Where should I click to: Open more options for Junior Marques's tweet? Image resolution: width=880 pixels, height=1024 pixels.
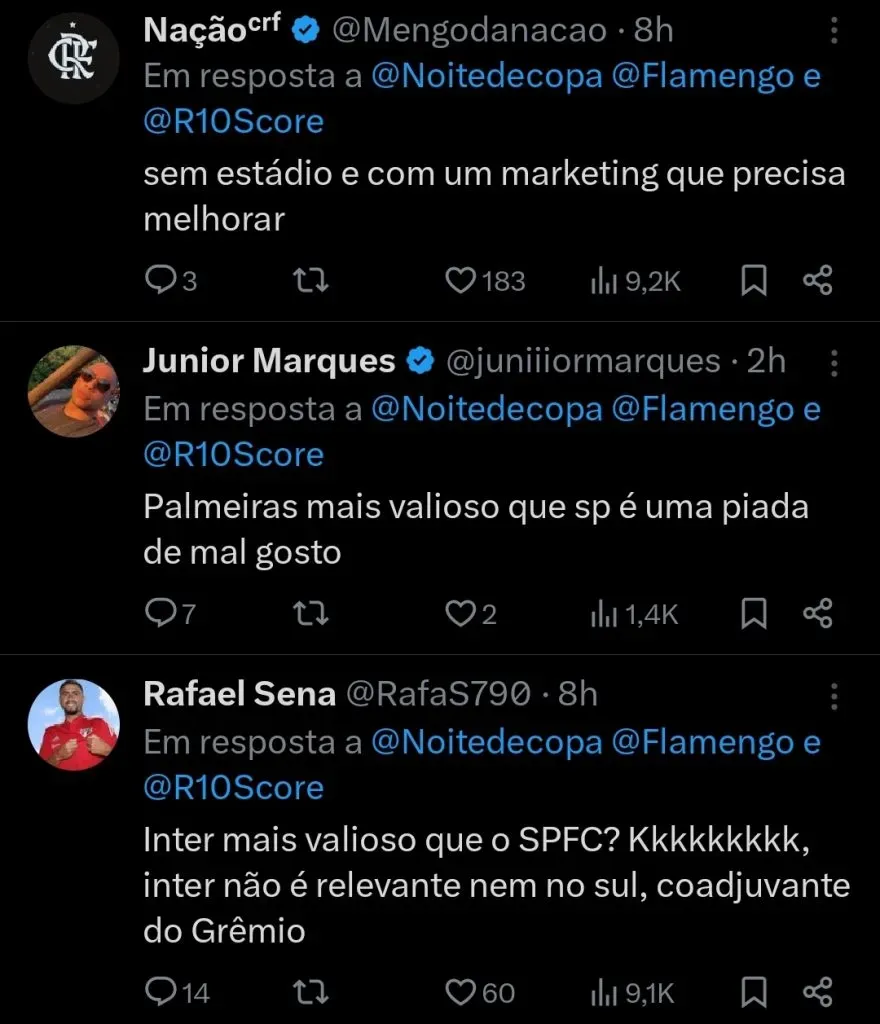click(x=834, y=363)
